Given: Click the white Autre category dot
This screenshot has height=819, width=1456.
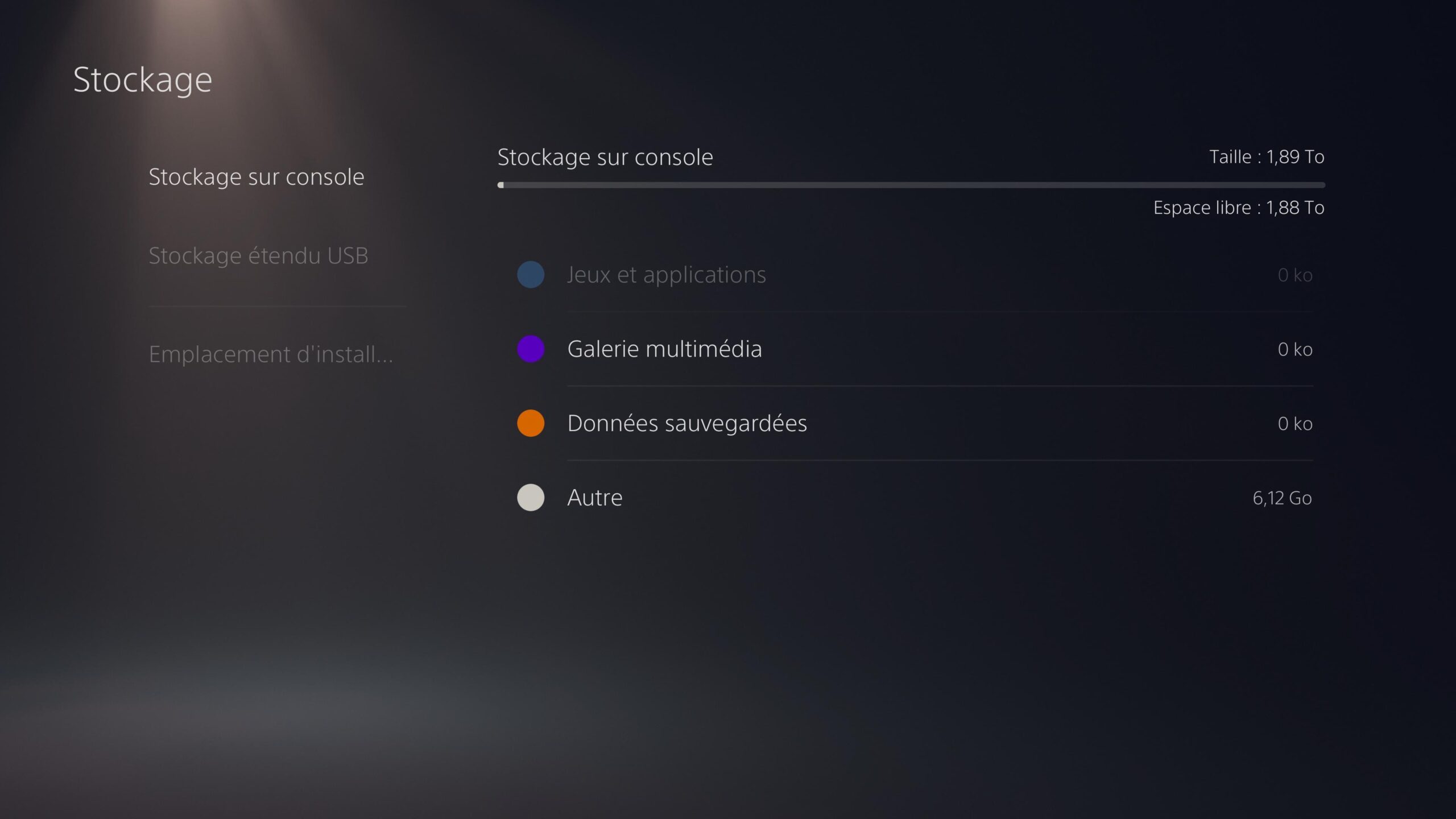Looking at the screenshot, I should click(x=531, y=498).
